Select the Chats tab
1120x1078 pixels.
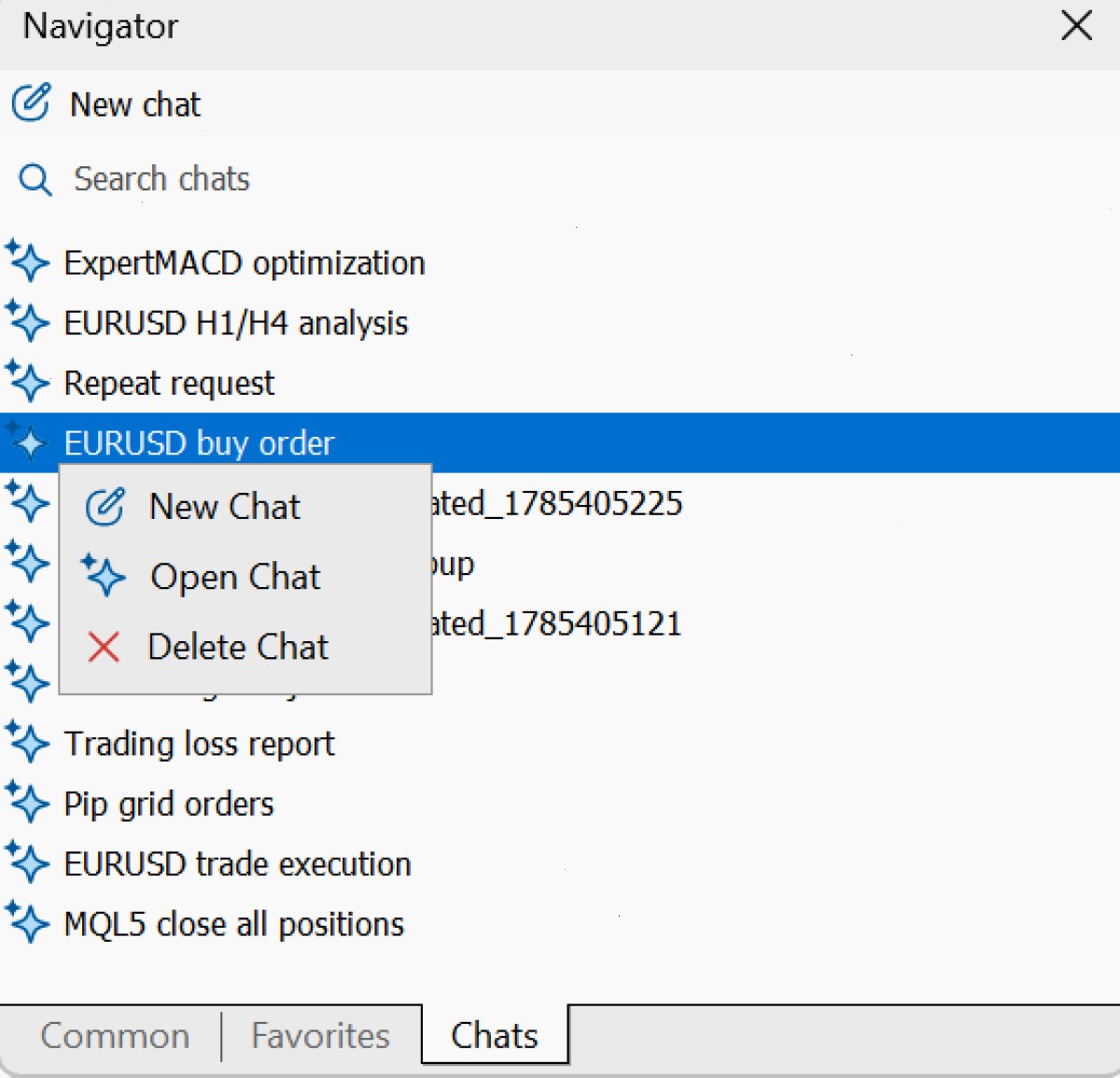click(495, 1035)
